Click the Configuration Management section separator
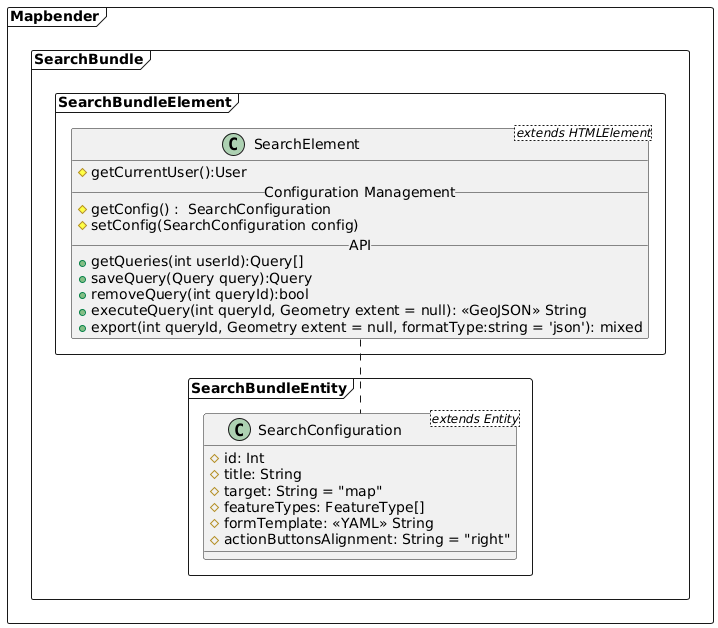The height and width of the screenshot is (628, 718). pos(360,192)
